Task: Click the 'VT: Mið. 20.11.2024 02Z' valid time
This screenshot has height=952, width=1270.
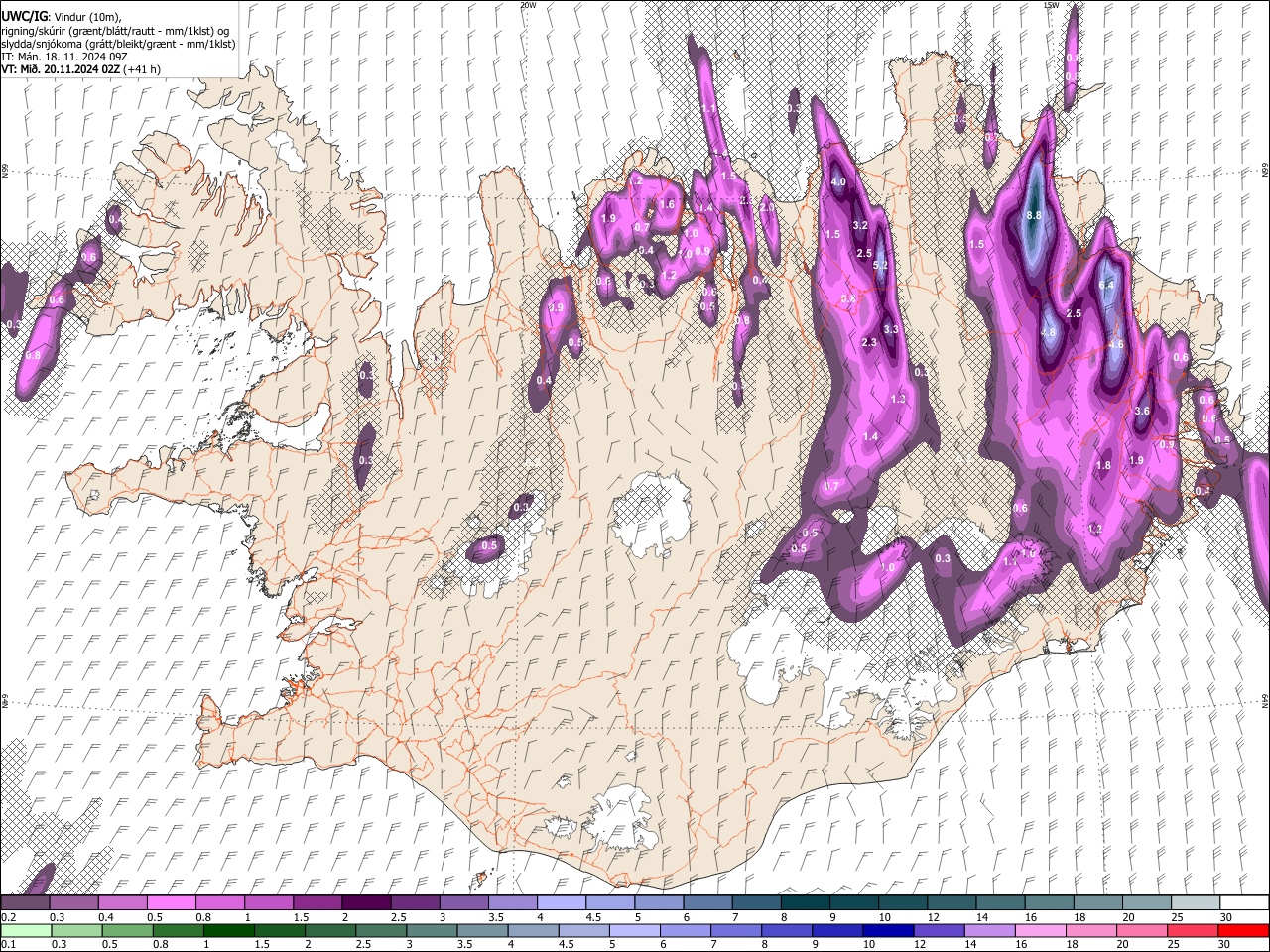Action: coord(61,69)
